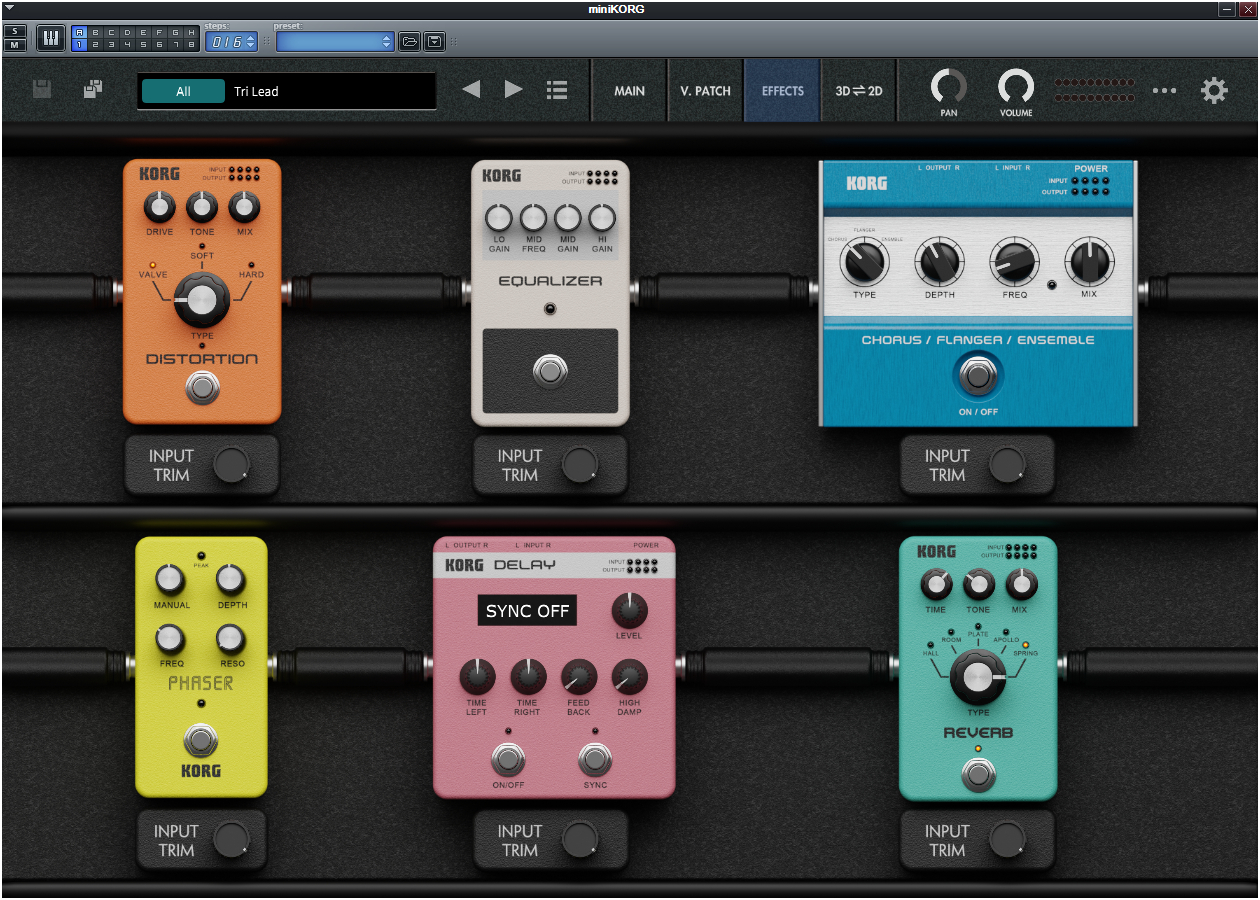
Task: Click the Reverb MIX knob
Action: point(1020,584)
